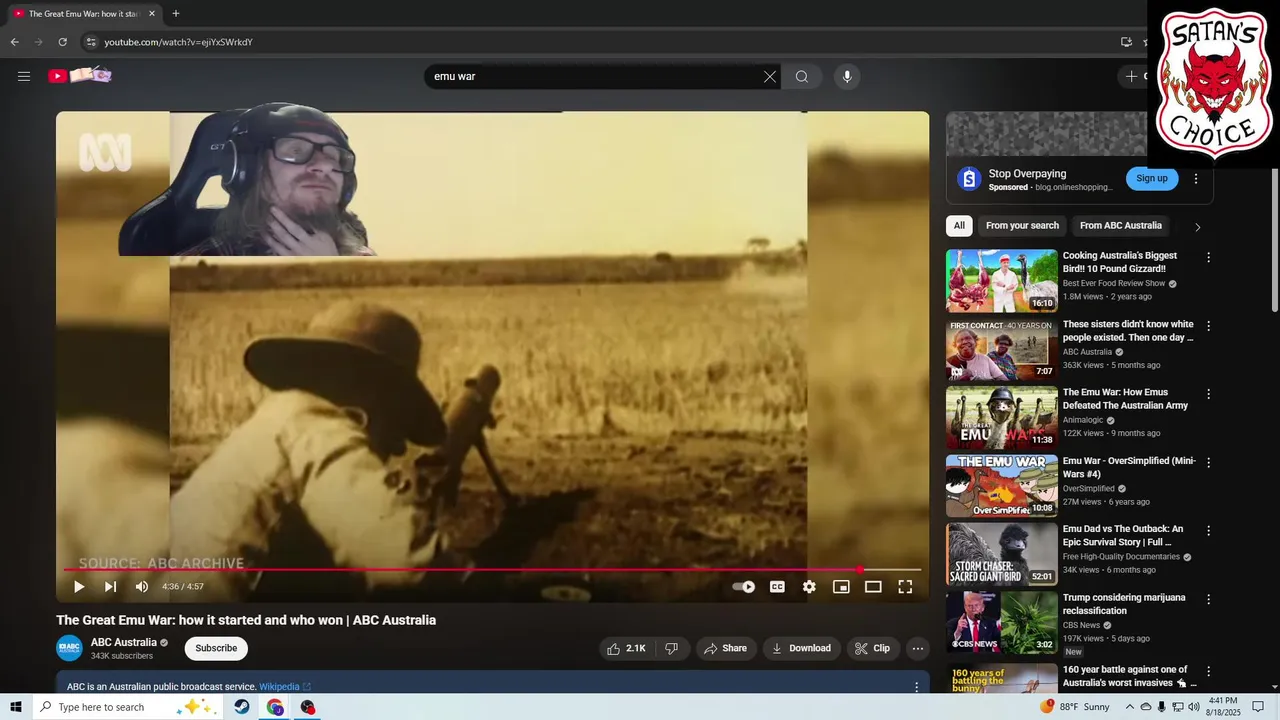Screen dimensions: 1280x720
Task: Dislike this video
Action: pyautogui.click(x=672, y=648)
